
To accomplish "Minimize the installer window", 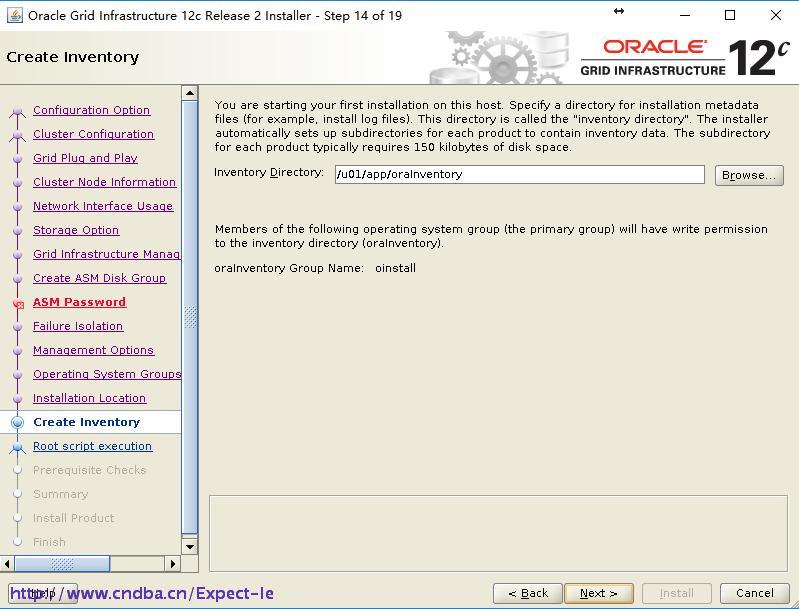I will click(685, 15).
